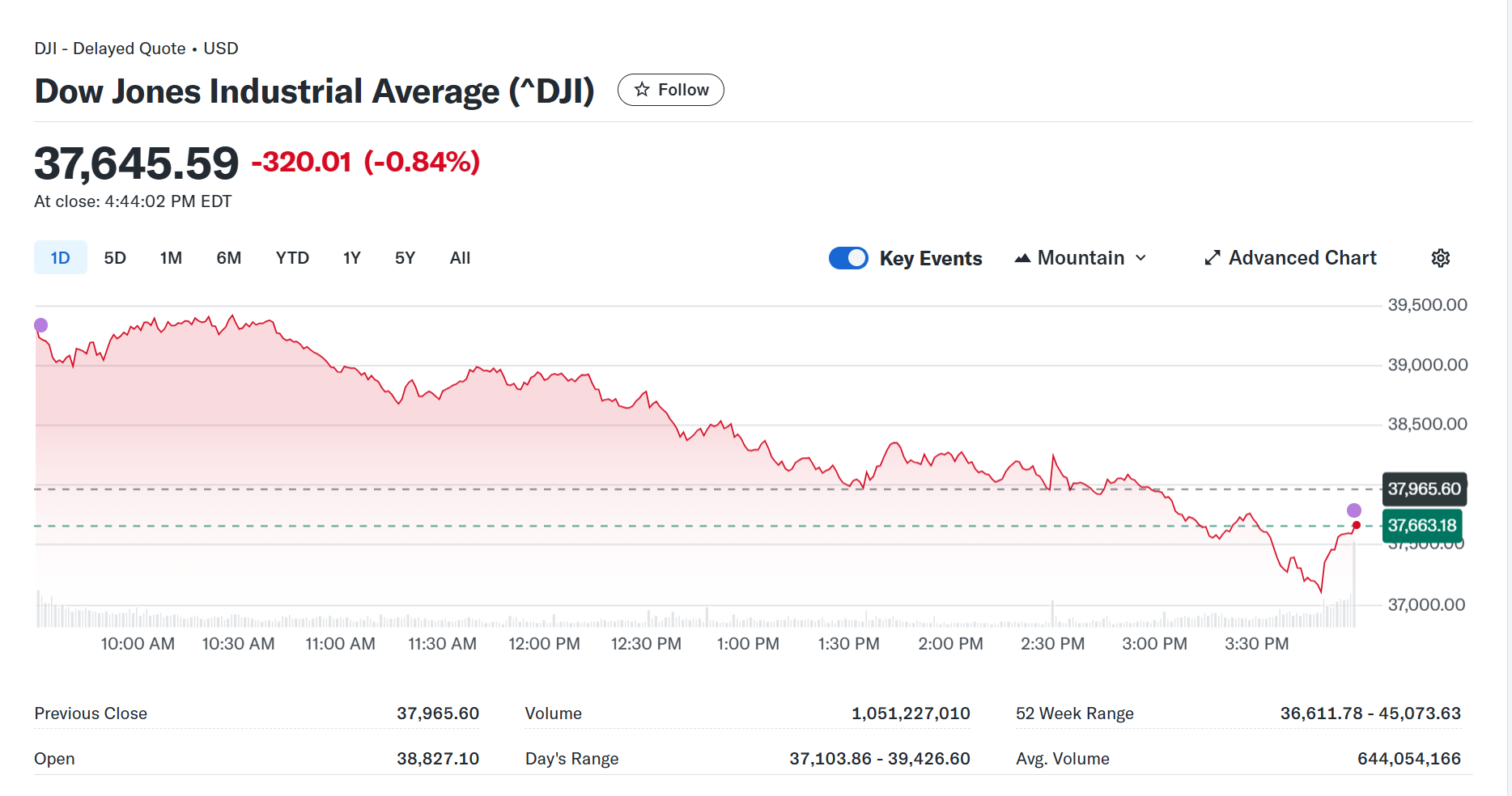This screenshot has height=796, width=1512.
Task: Toggle the Key Events switch off
Action: point(848,258)
